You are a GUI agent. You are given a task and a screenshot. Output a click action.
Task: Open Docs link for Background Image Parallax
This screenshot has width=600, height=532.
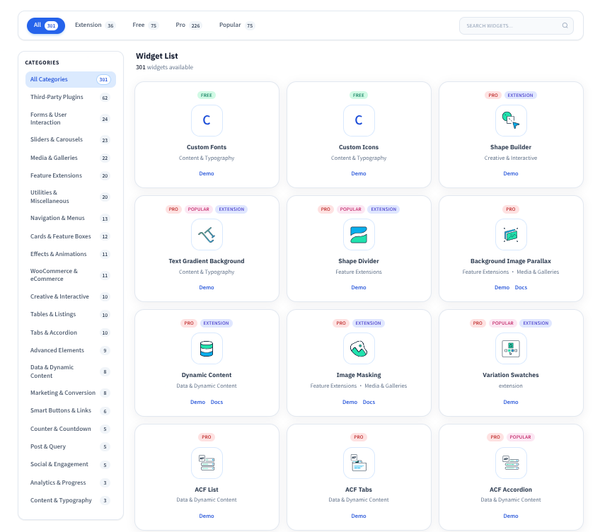[x=521, y=287]
